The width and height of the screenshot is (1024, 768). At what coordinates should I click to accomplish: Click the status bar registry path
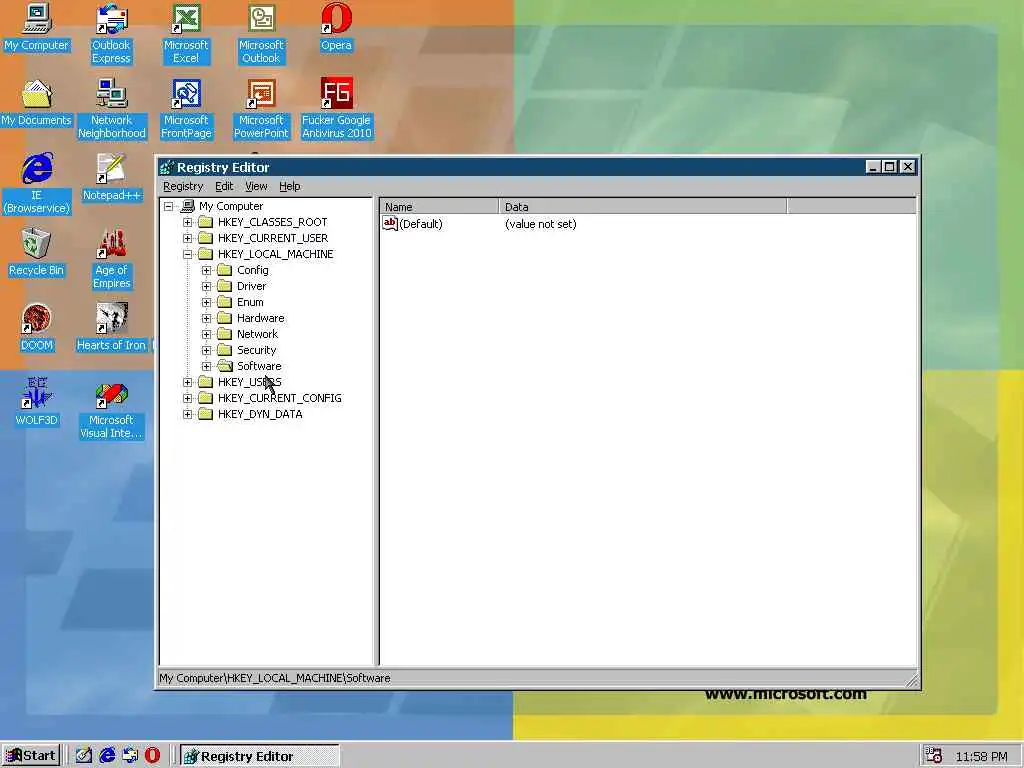pos(275,678)
